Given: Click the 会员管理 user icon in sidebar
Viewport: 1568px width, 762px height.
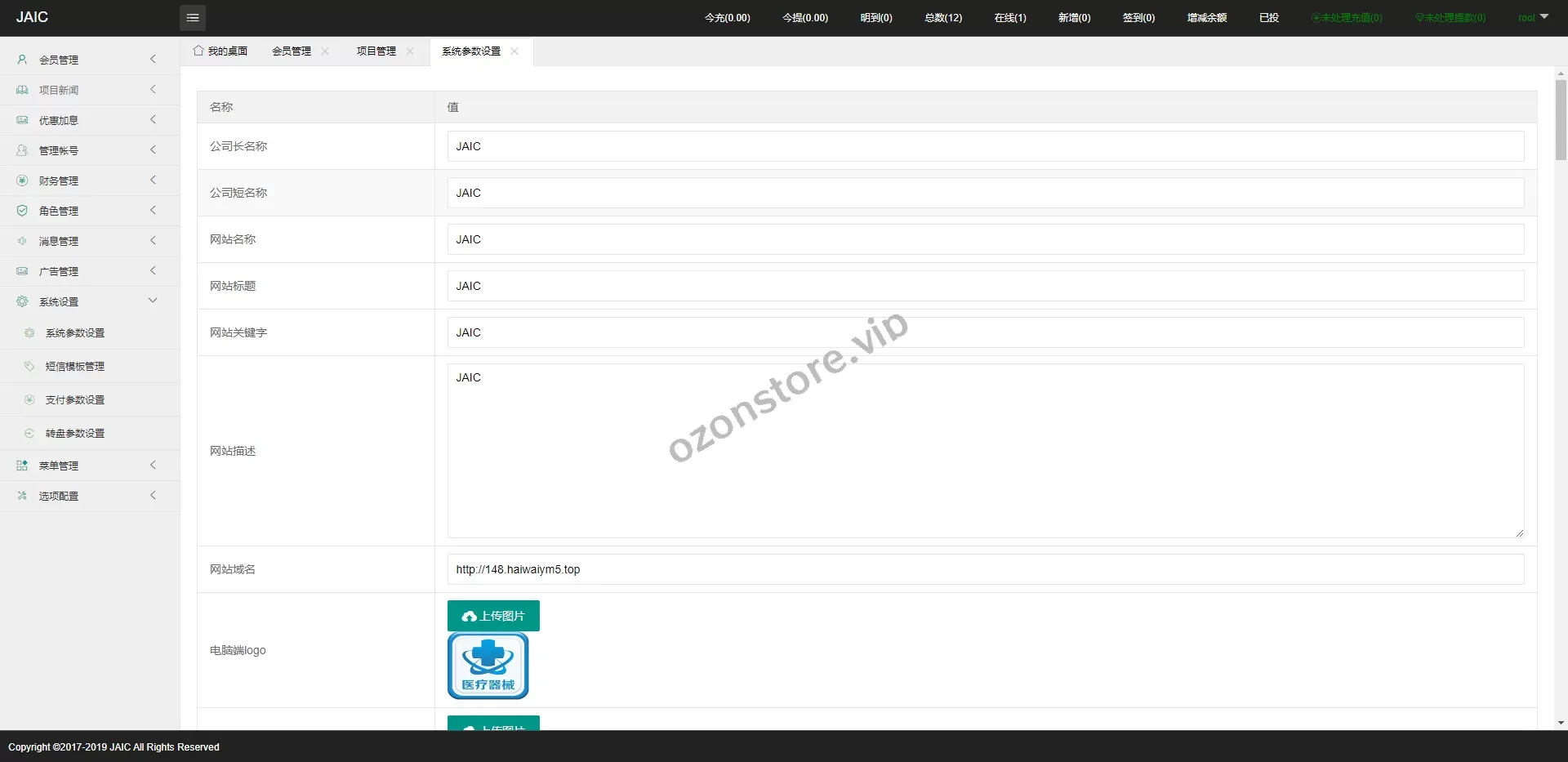Looking at the screenshot, I should pyautogui.click(x=22, y=60).
